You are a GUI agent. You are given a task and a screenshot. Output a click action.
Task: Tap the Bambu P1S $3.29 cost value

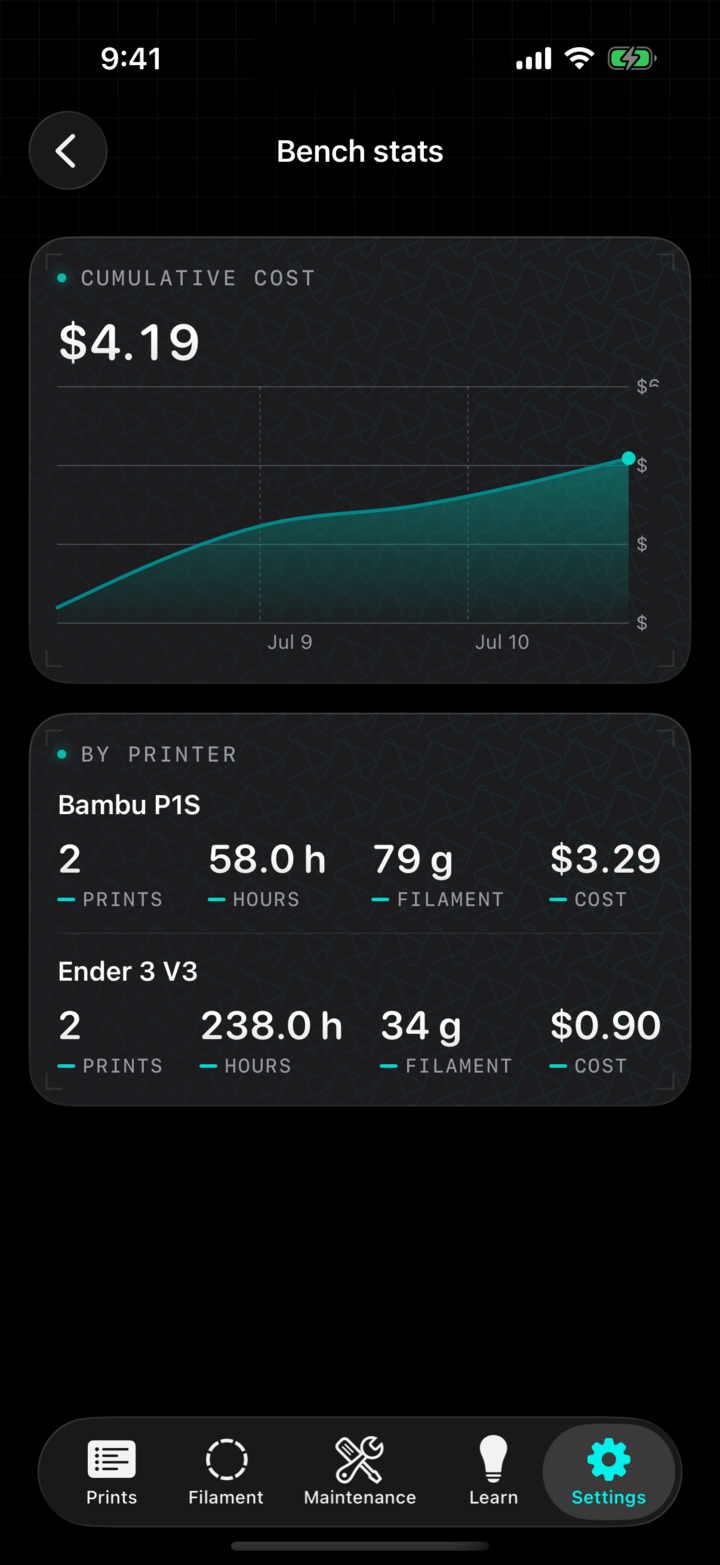click(x=605, y=859)
